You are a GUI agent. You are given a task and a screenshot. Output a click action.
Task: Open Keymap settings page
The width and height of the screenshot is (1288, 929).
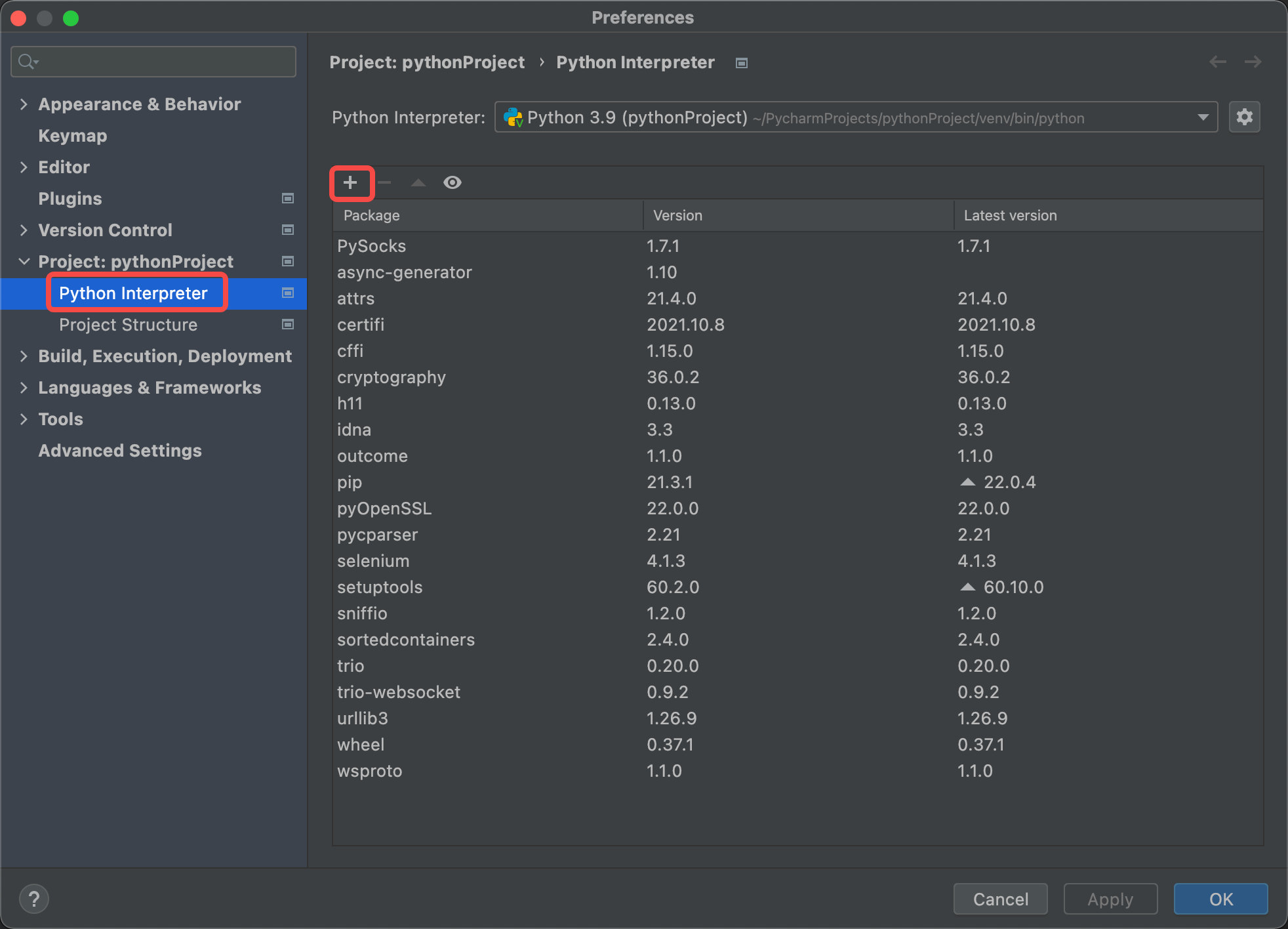pos(72,136)
